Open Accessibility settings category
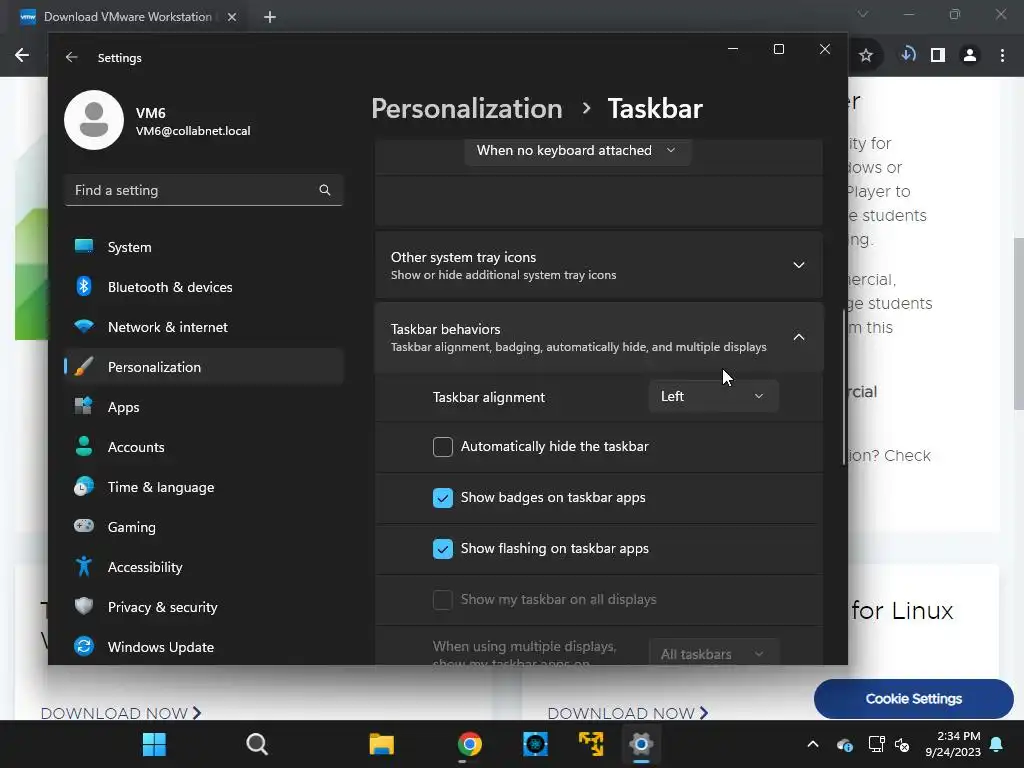This screenshot has width=1024, height=768. pyautogui.click(x=204, y=567)
